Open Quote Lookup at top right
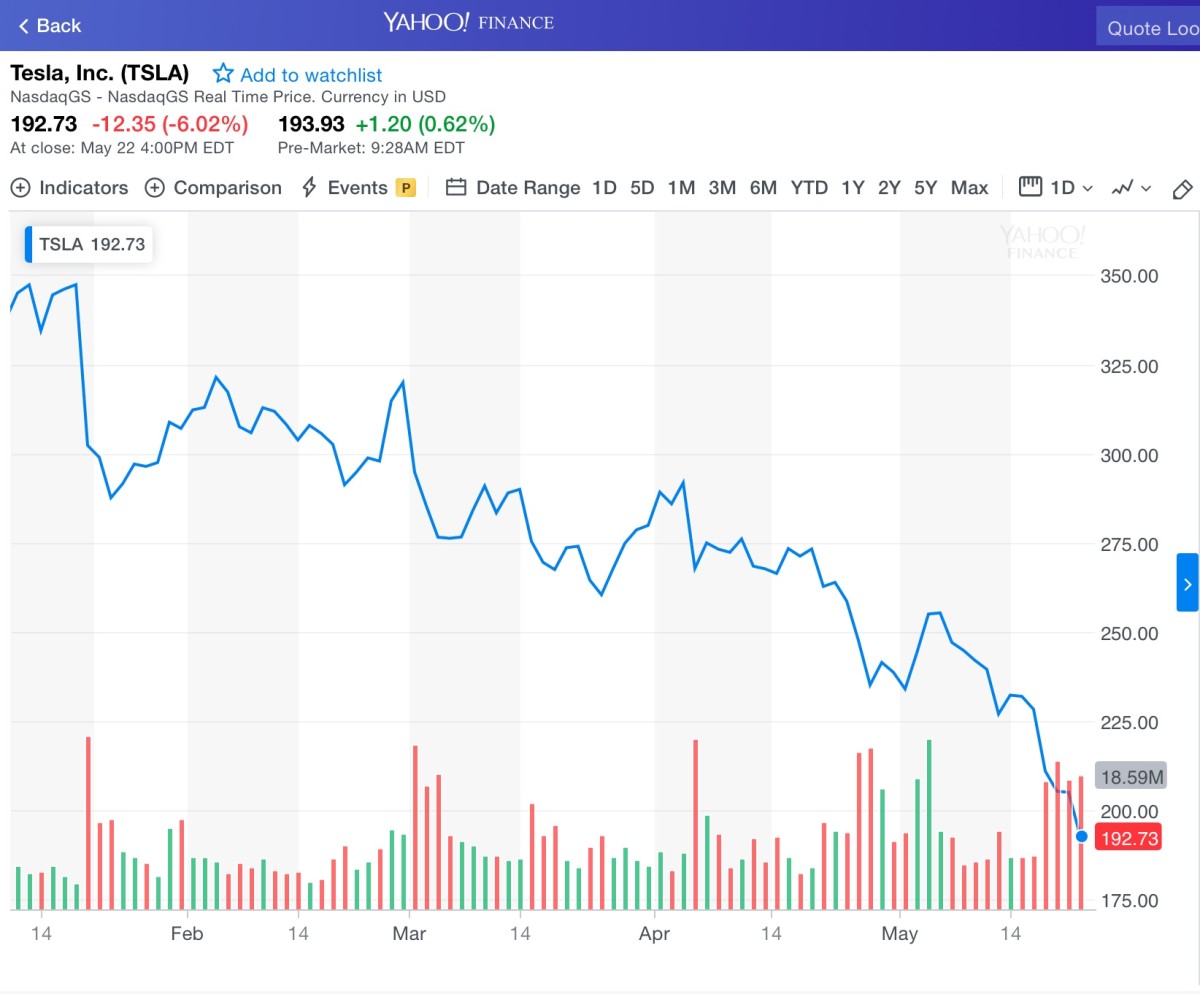 coord(1148,27)
